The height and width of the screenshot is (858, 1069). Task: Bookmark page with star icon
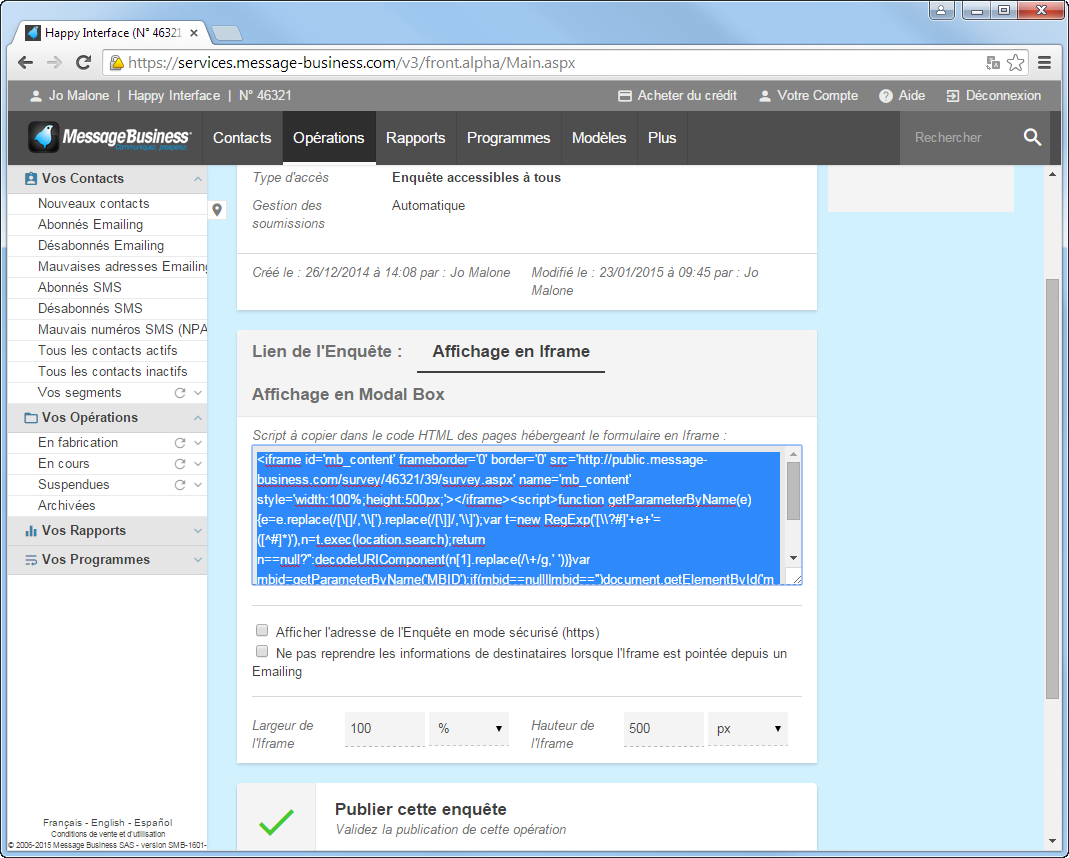(1016, 63)
